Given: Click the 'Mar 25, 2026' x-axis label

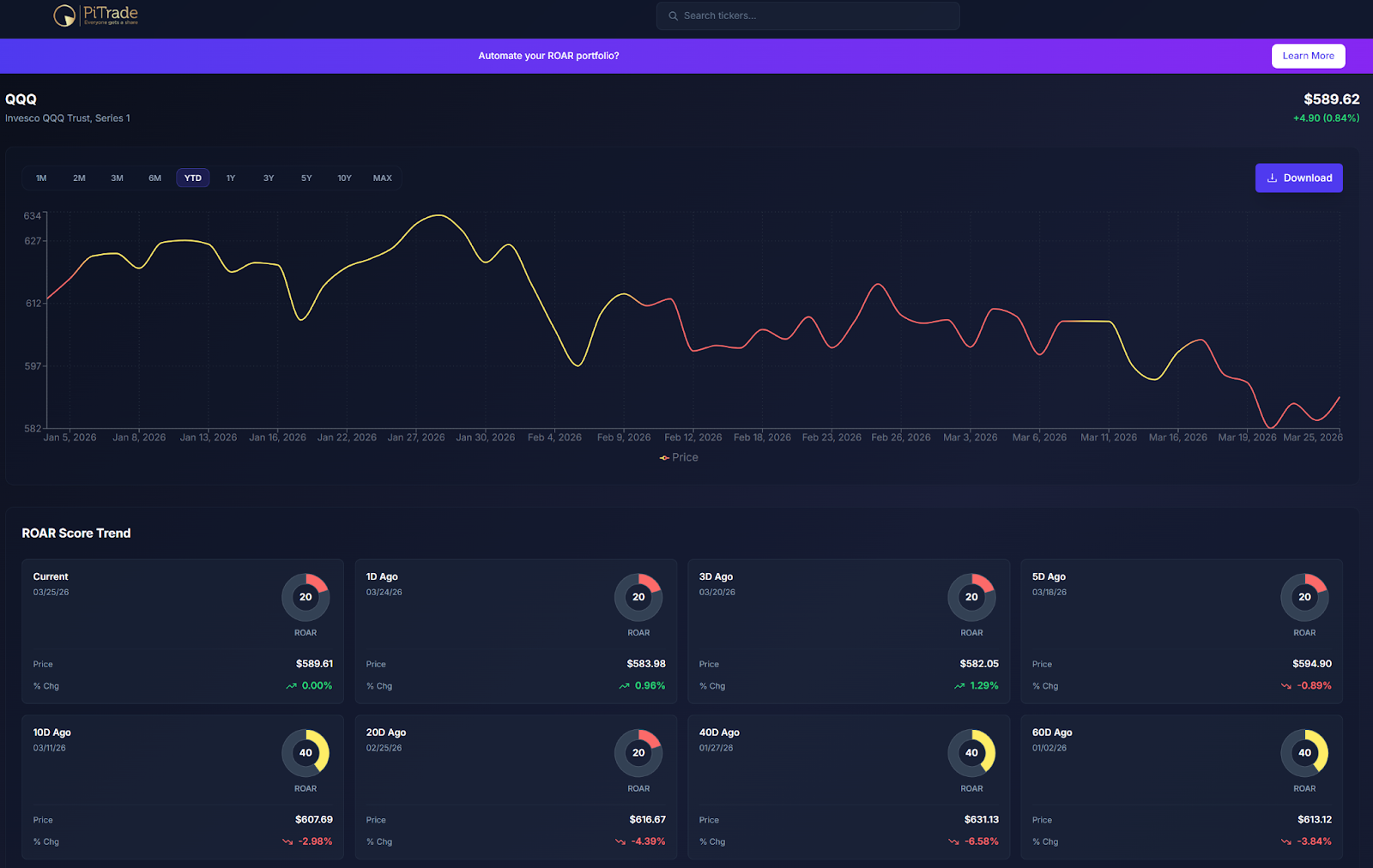Looking at the screenshot, I should point(1313,437).
